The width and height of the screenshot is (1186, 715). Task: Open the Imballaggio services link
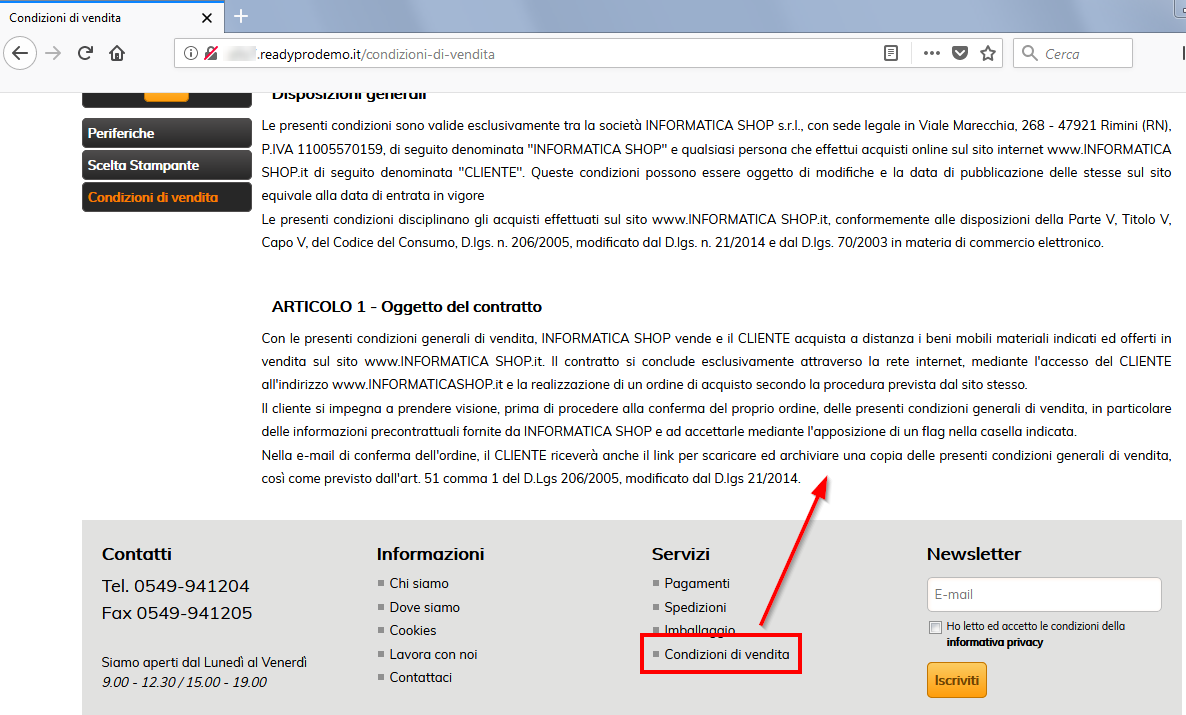pos(700,630)
